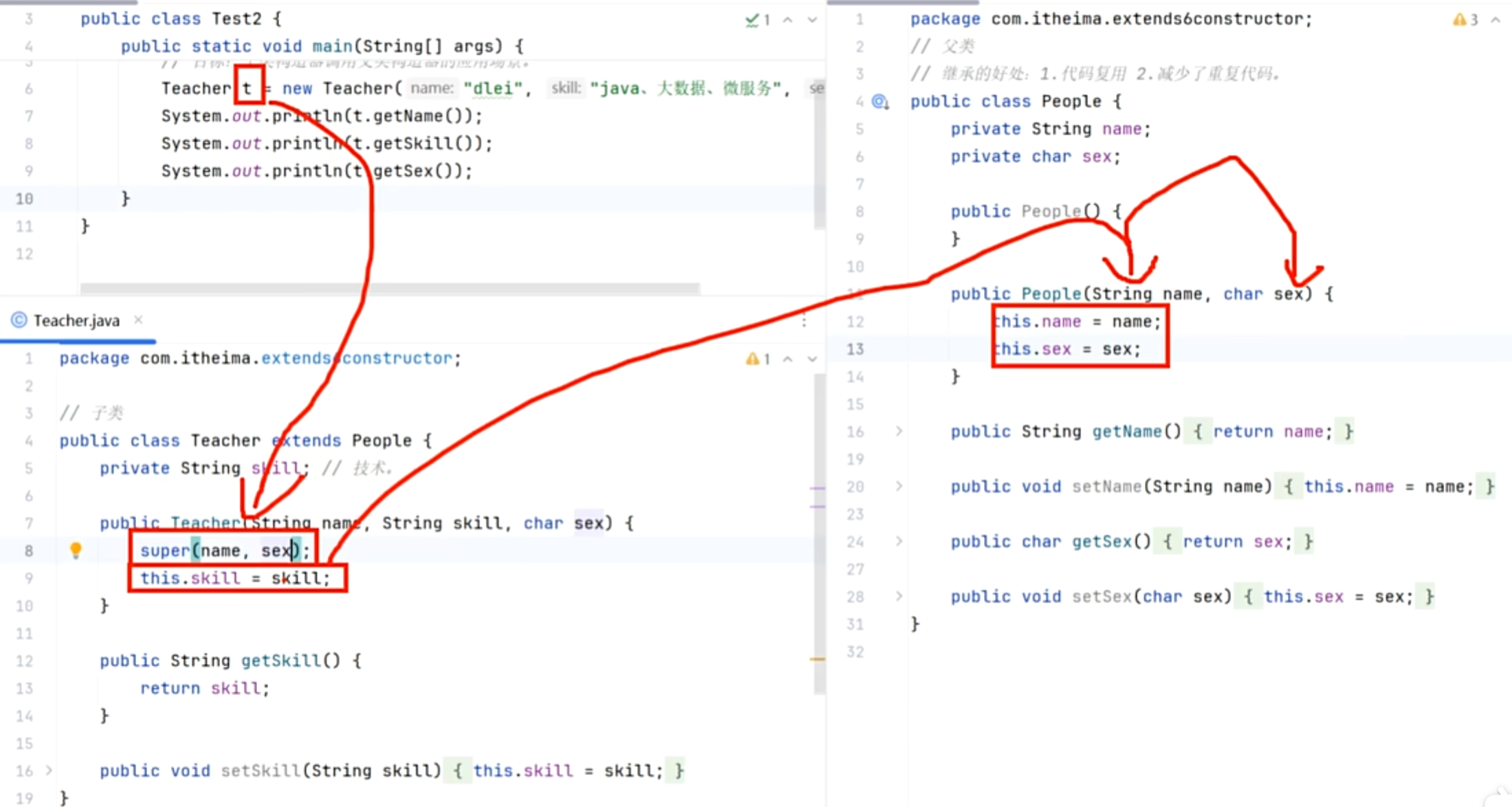Go to next highlighted problem in Test2 editor
The height and width of the screenshot is (807, 1512).
[812, 20]
